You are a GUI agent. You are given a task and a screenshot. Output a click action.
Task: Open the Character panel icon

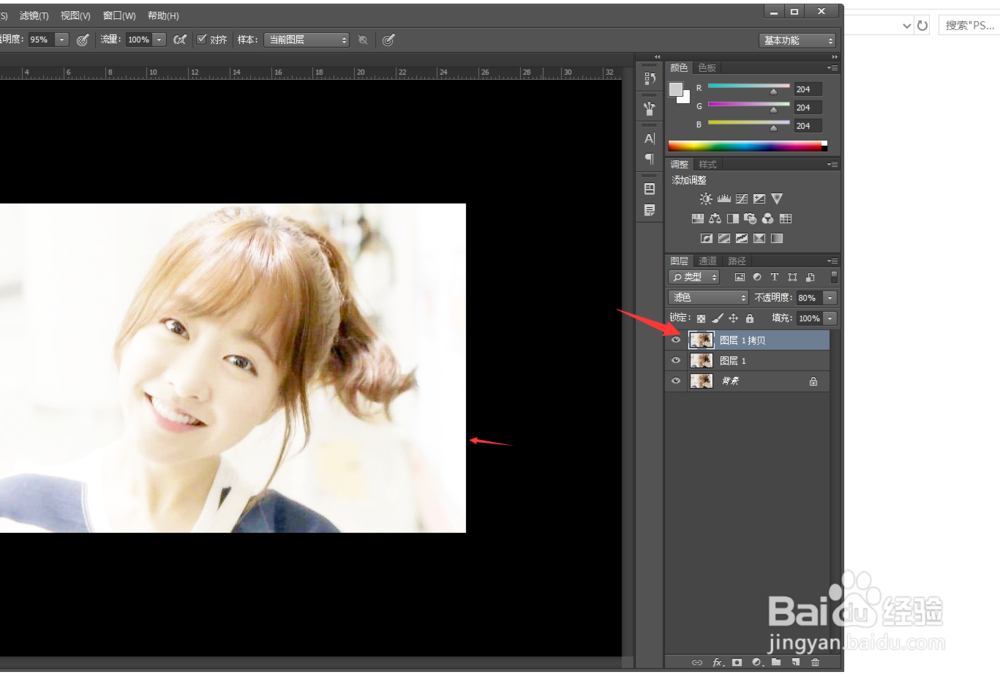point(650,138)
